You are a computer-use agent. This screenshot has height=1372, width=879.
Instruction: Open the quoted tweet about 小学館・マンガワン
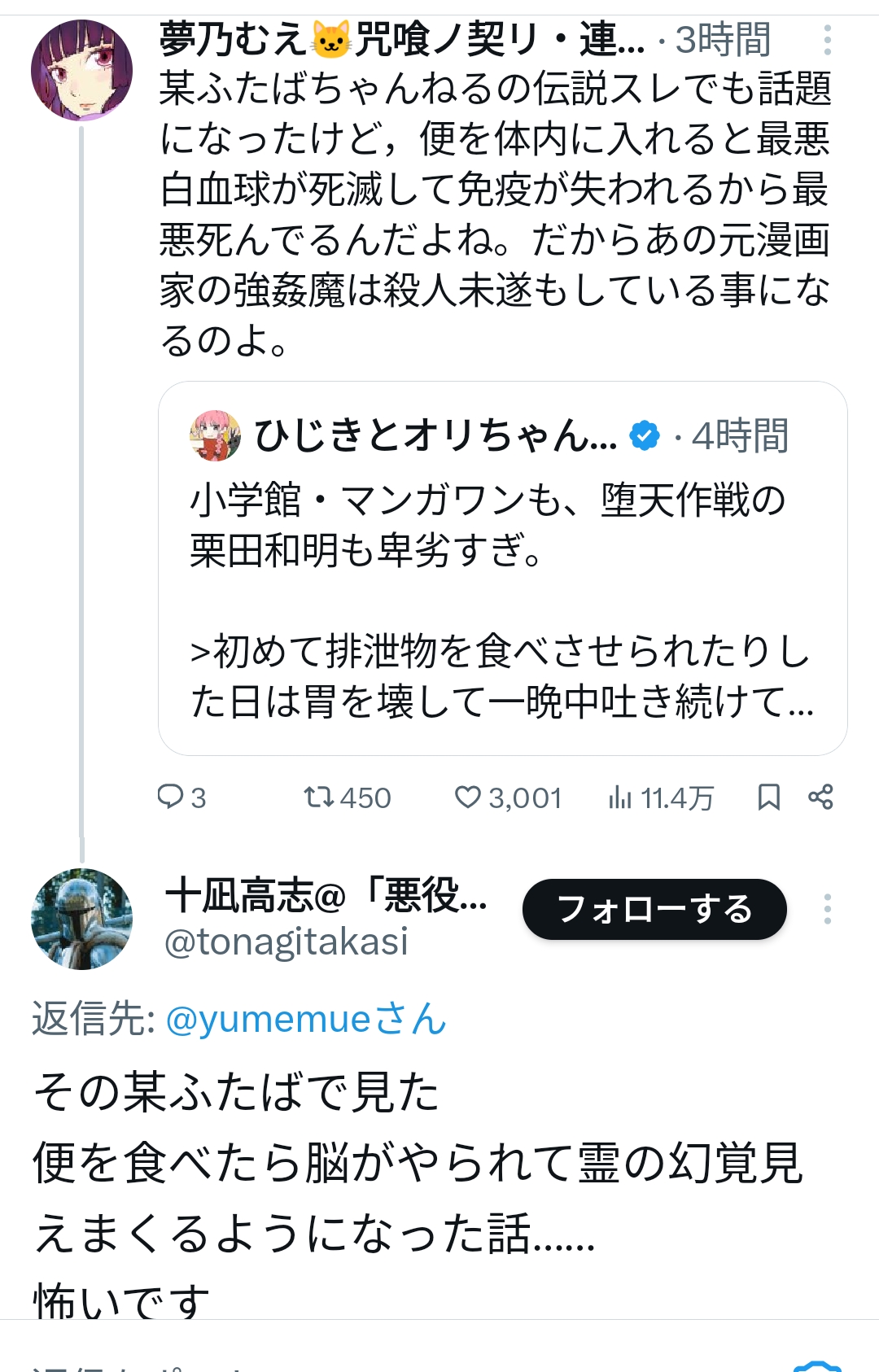click(502, 602)
